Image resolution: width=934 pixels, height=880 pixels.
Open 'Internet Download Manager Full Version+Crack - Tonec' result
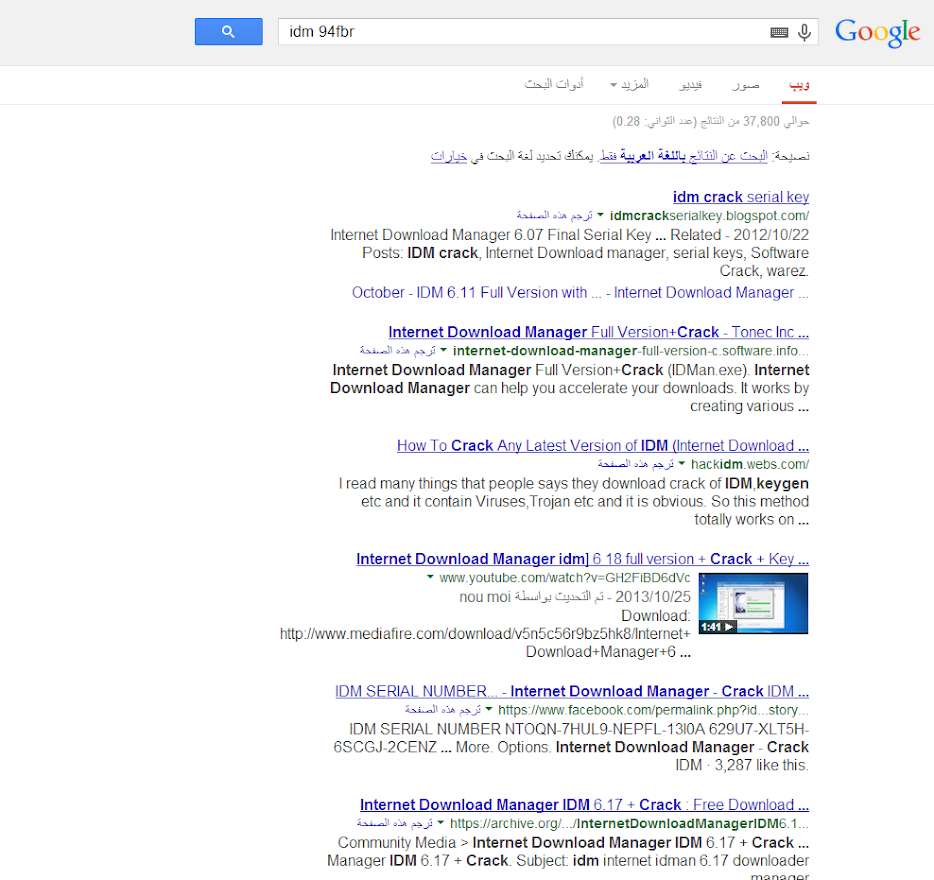point(599,332)
